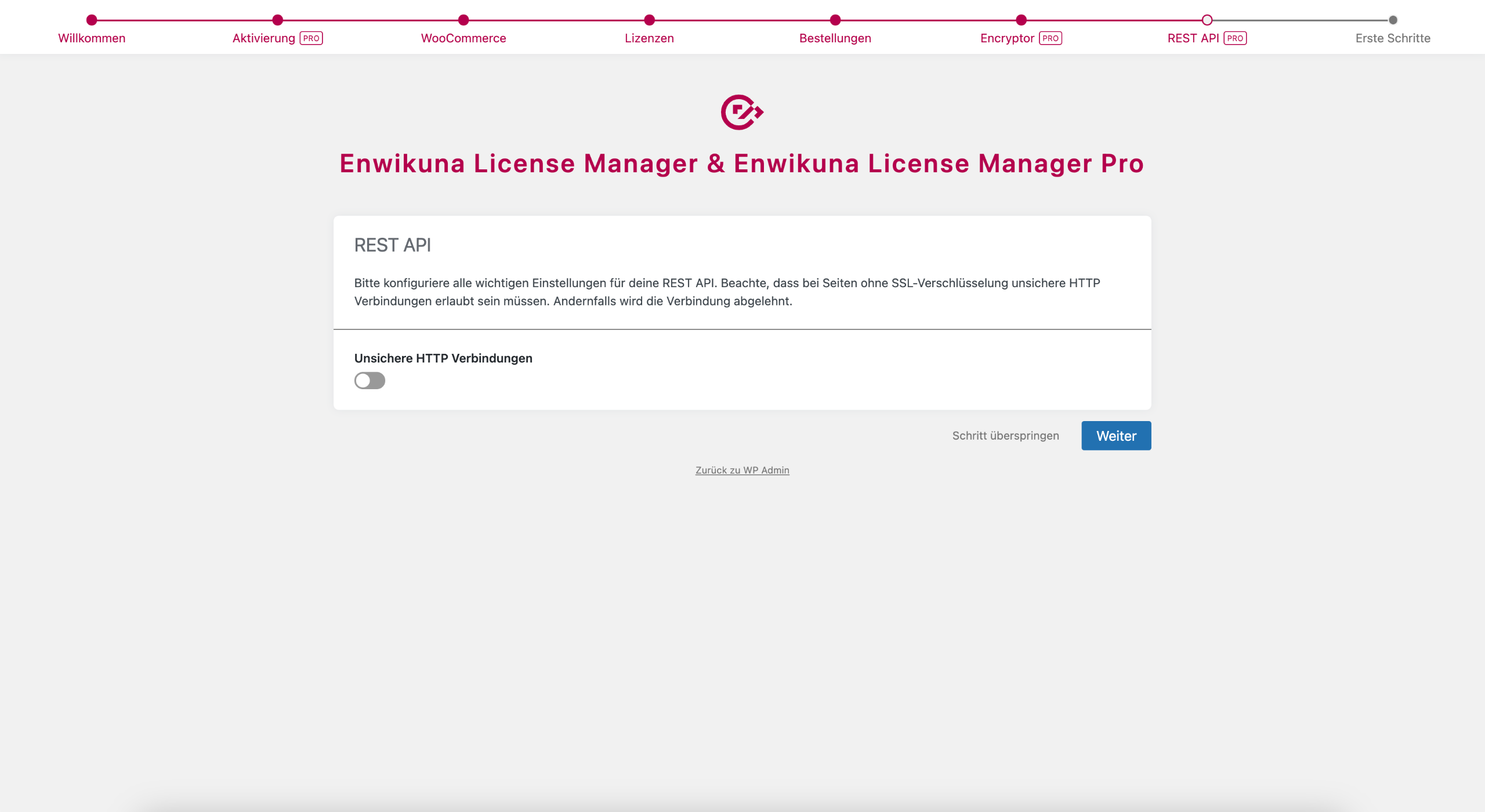Go to Willkommen step
The width and height of the screenshot is (1485, 812).
92,38
